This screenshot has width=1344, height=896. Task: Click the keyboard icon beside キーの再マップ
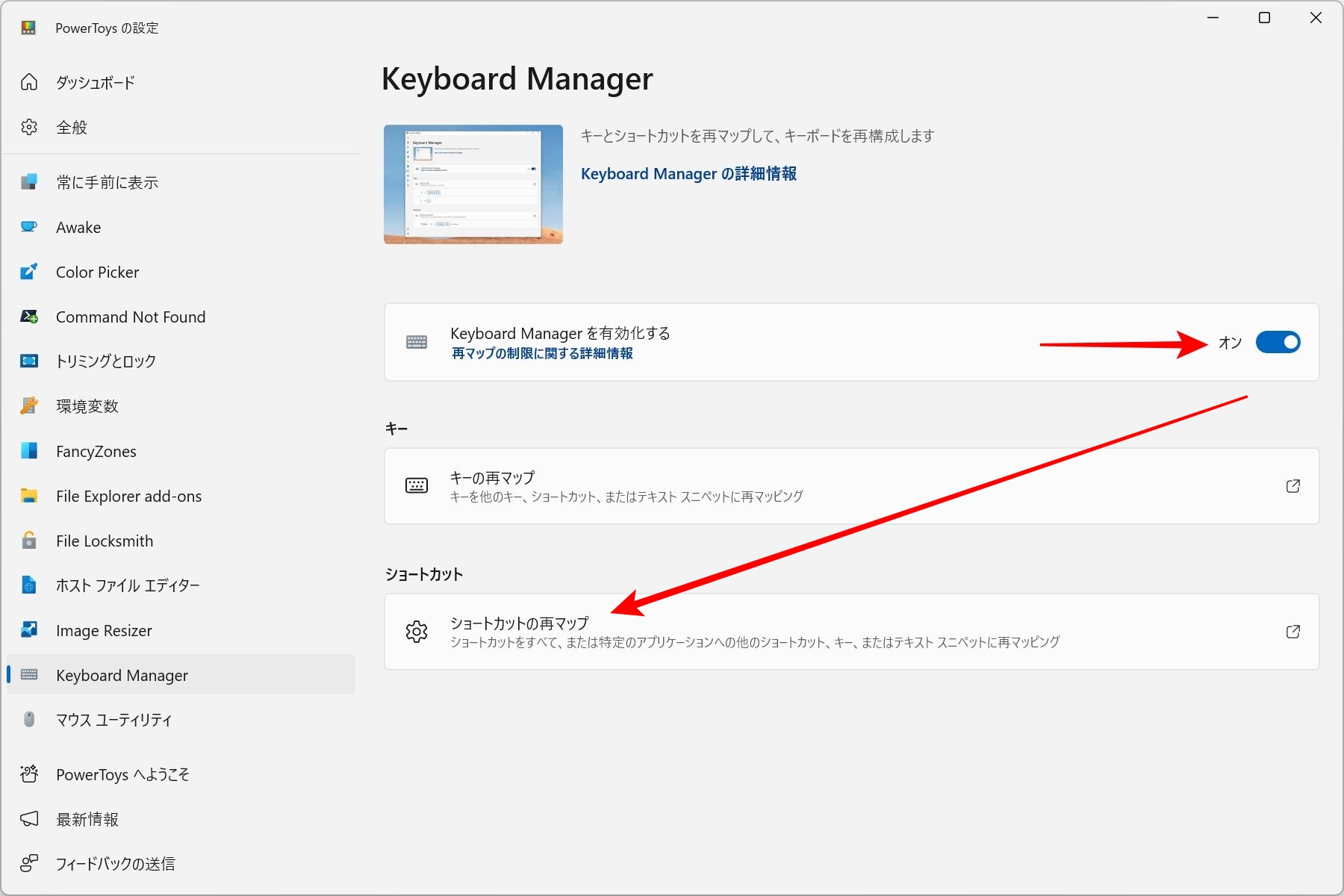417,486
